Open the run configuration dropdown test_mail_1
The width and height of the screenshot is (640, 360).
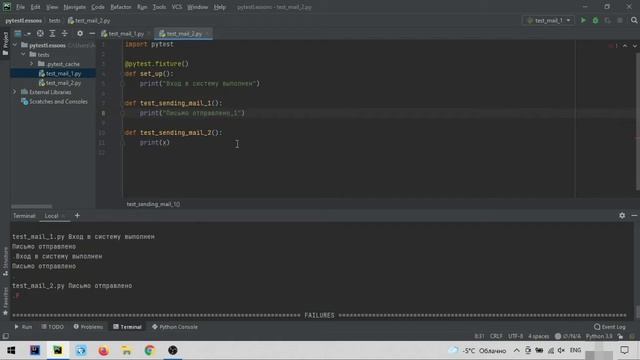(549, 20)
